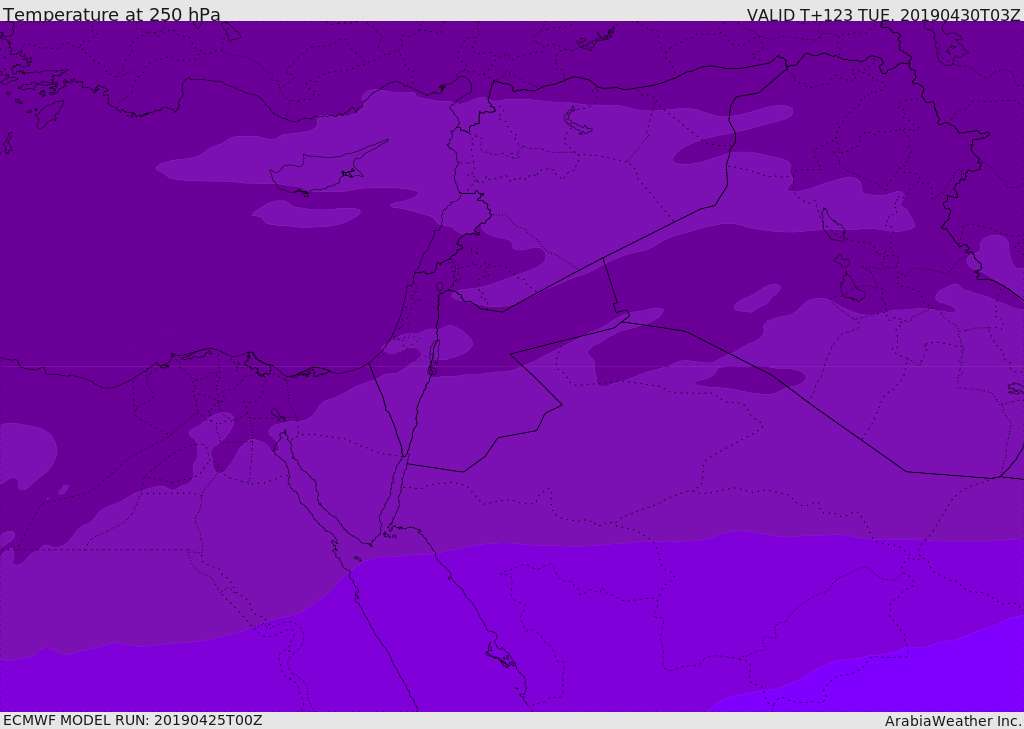Select the small islands in the southern Red Sea
The width and height of the screenshot is (1024, 729).
point(500,656)
